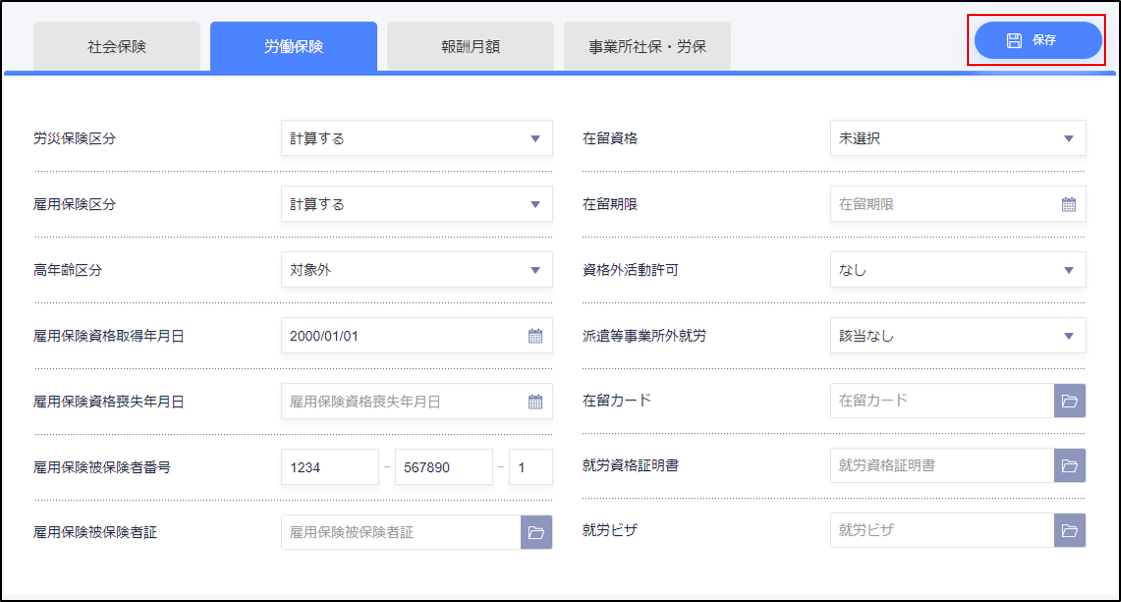Open the 在留期限 calendar icon
This screenshot has width=1121, height=602.
pyautogui.click(x=1068, y=204)
